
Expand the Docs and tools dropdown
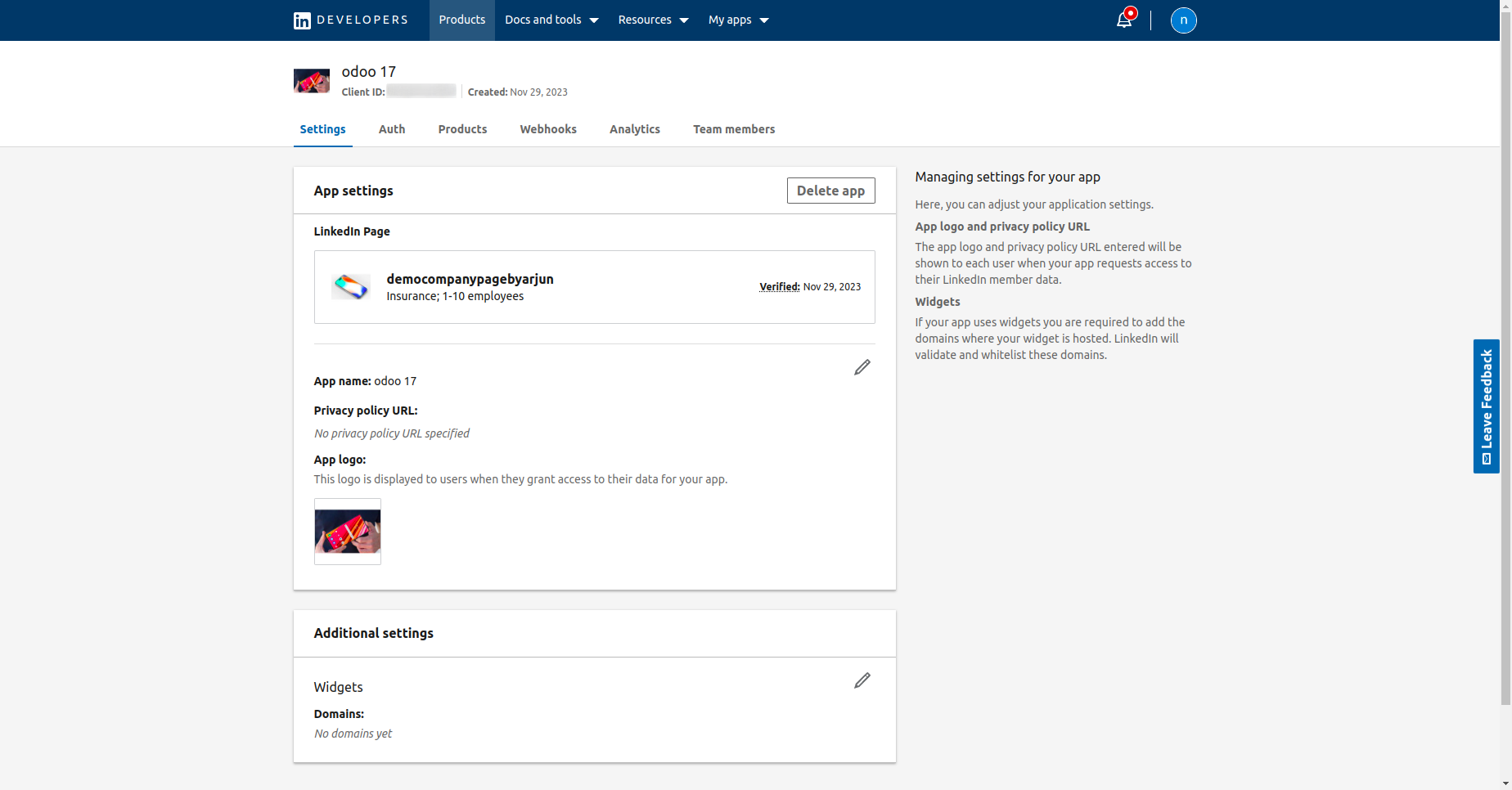pyautogui.click(x=551, y=20)
